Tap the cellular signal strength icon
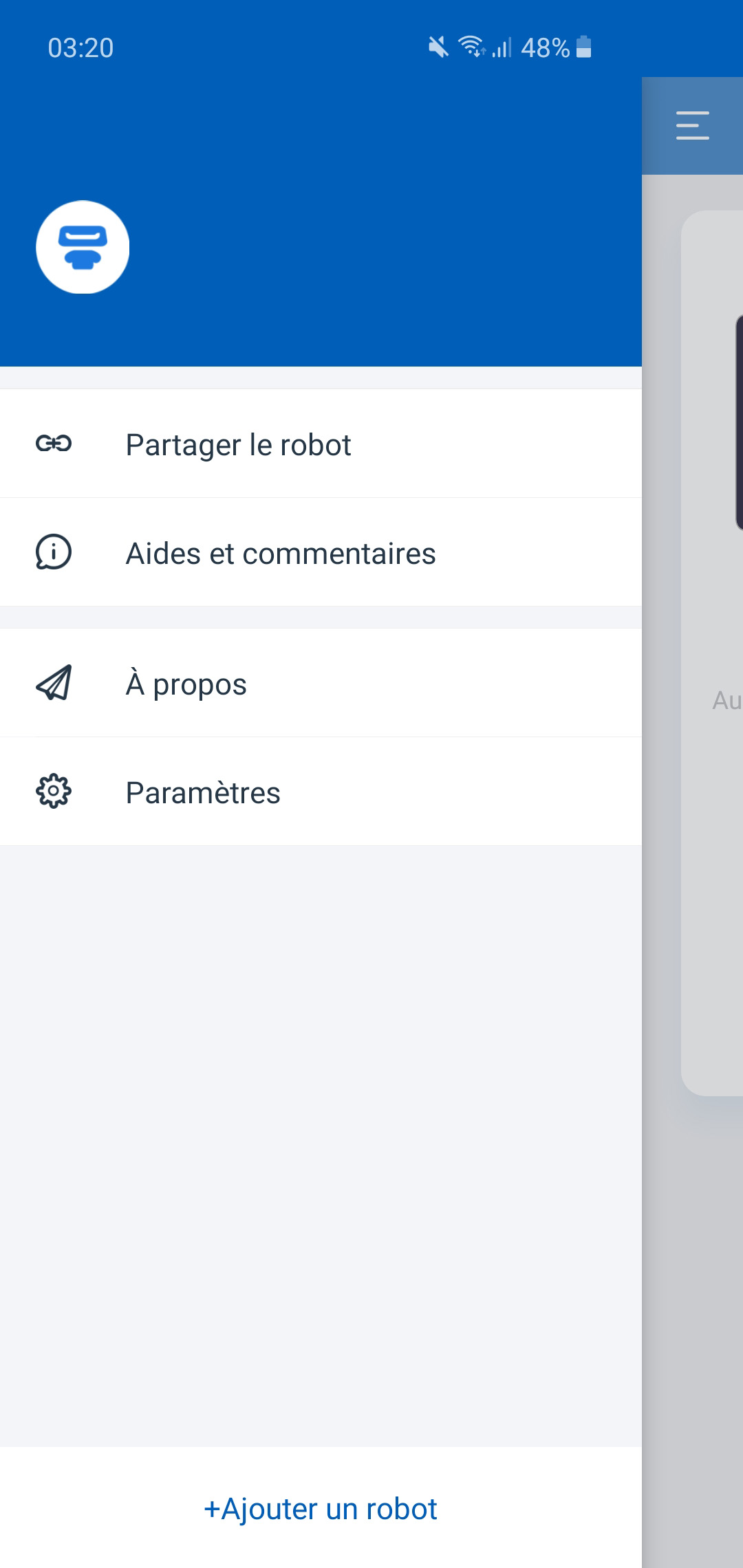This screenshot has height=1568, width=743. 502,48
